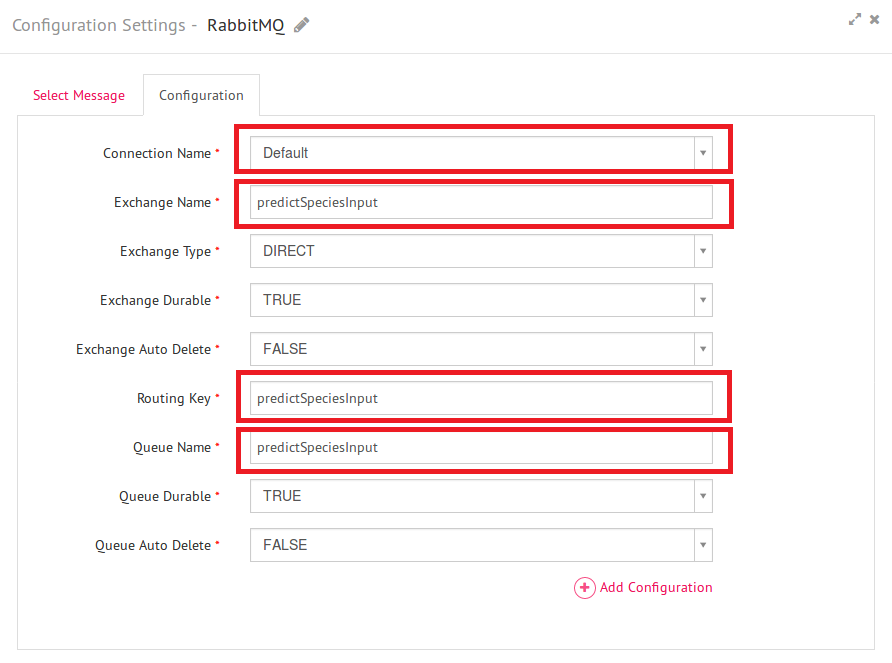Click the Queue Name input field

tap(481, 447)
